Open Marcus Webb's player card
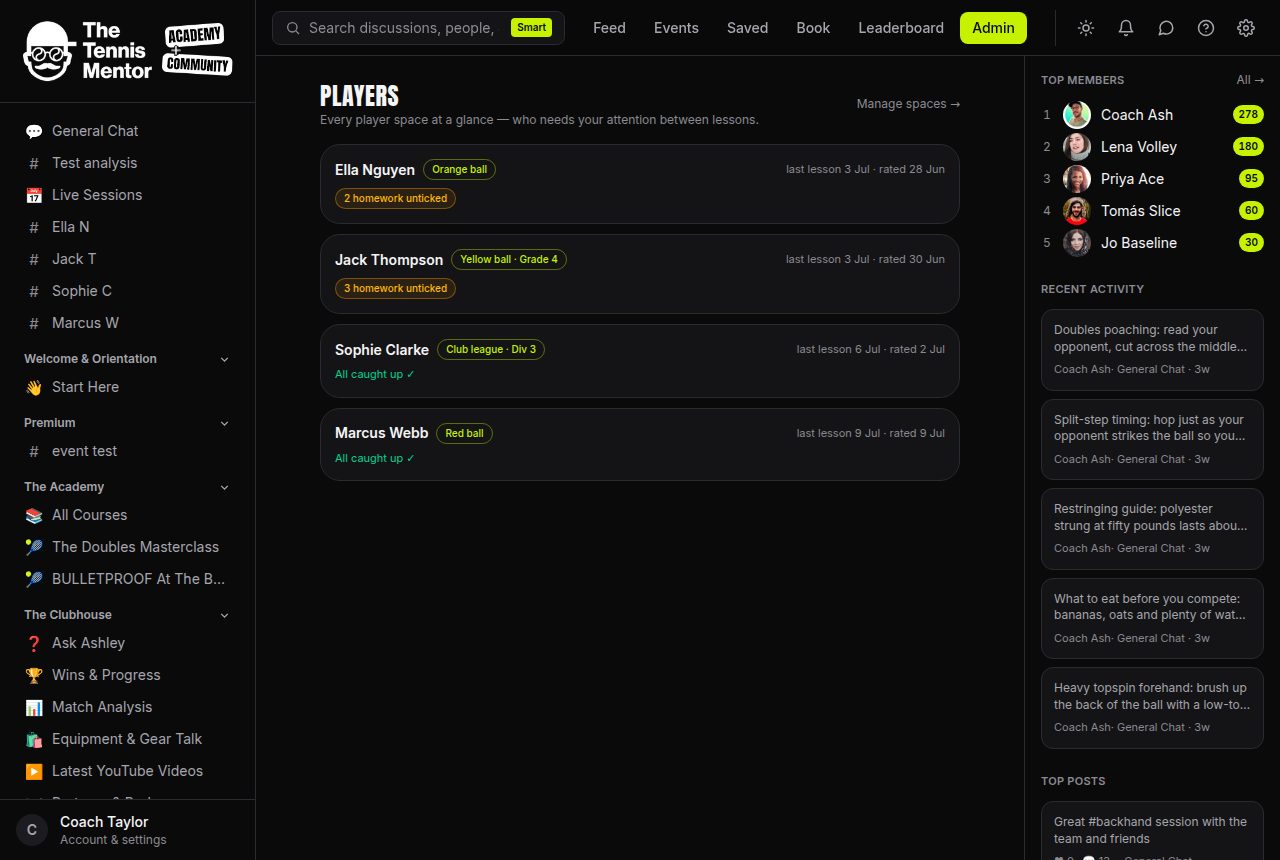 tap(640, 444)
